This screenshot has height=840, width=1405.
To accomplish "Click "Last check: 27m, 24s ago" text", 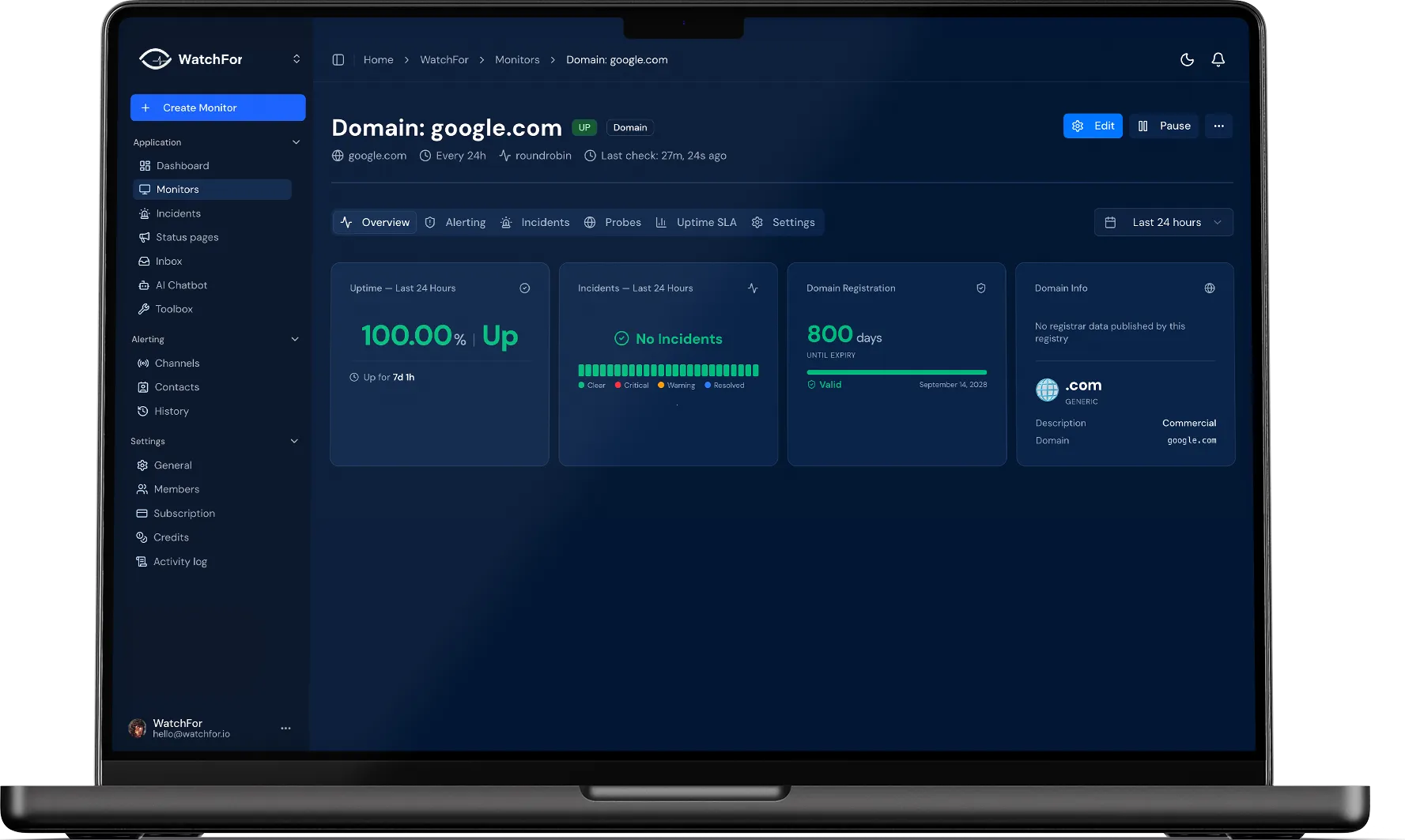I will coord(663,156).
